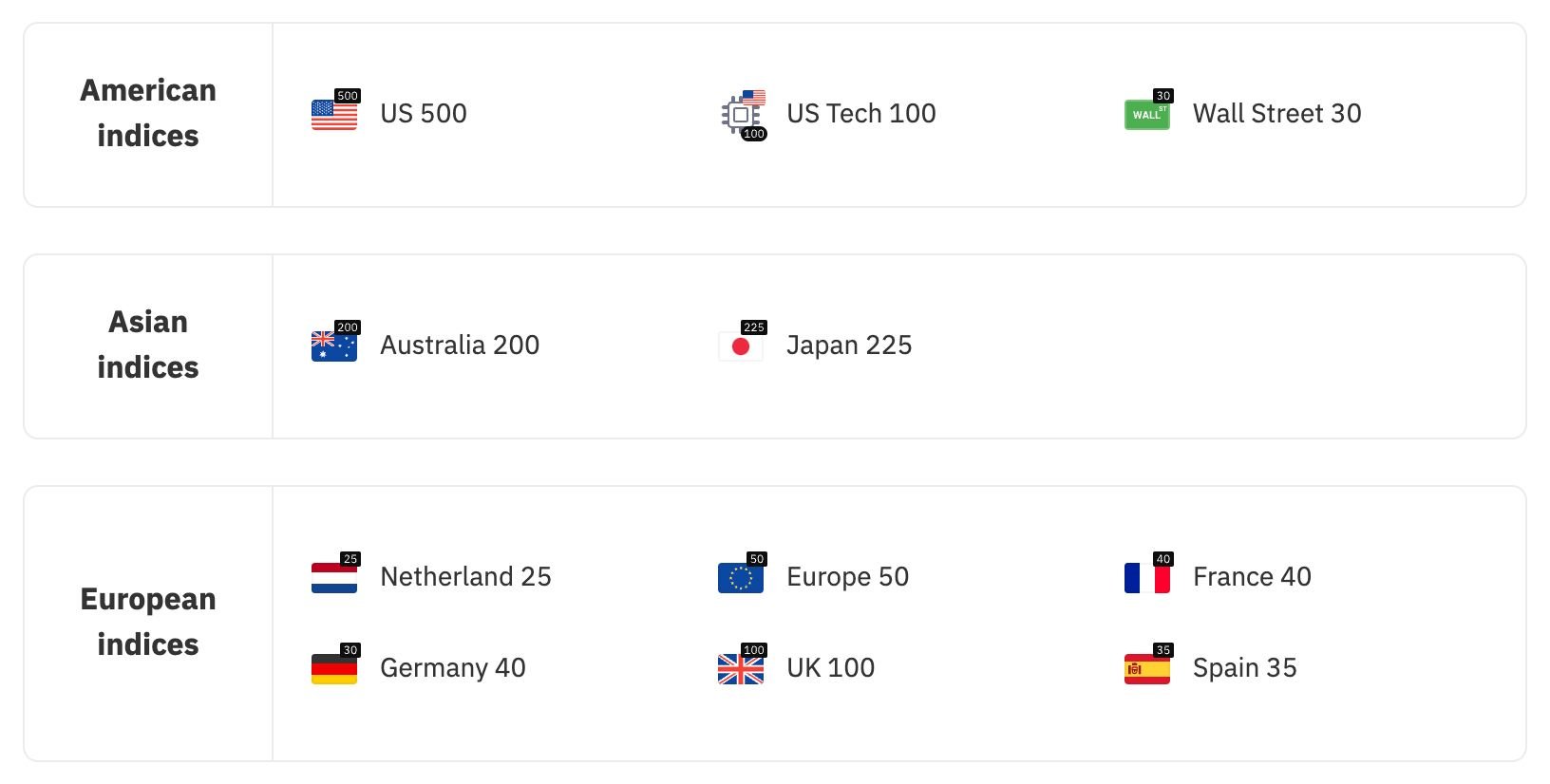Click the Europe 50 EU flag icon

(x=741, y=577)
